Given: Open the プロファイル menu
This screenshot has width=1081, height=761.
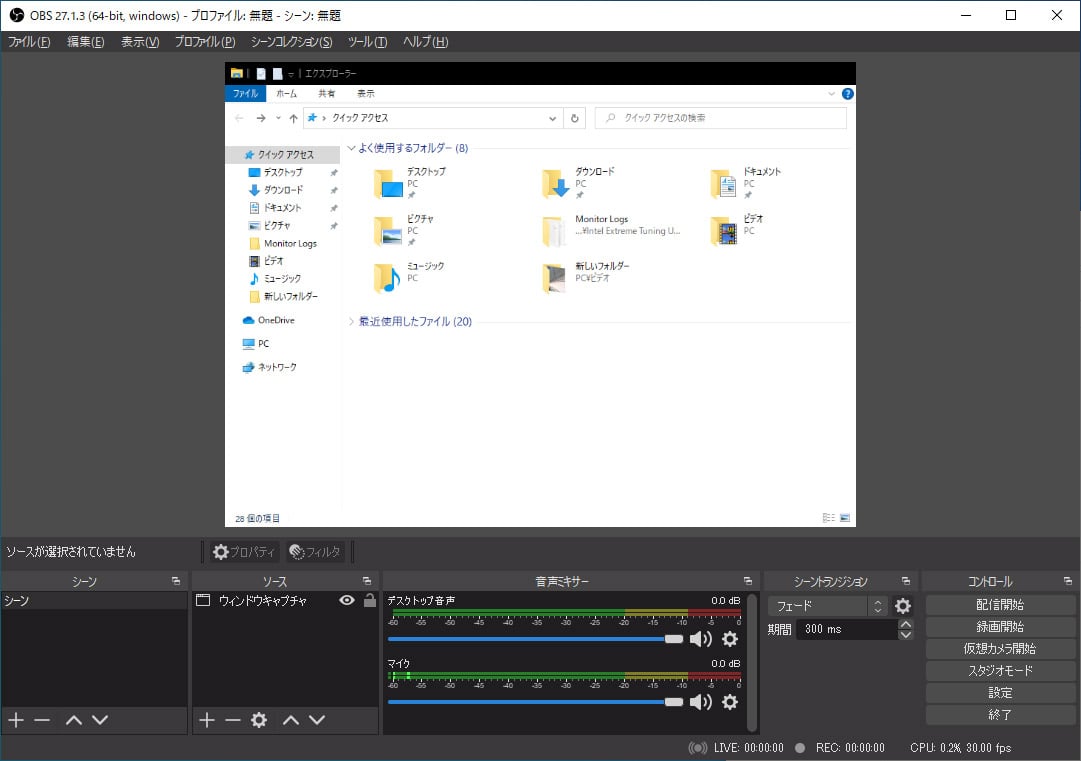Looking at the screenshot, I should point(205,42).
